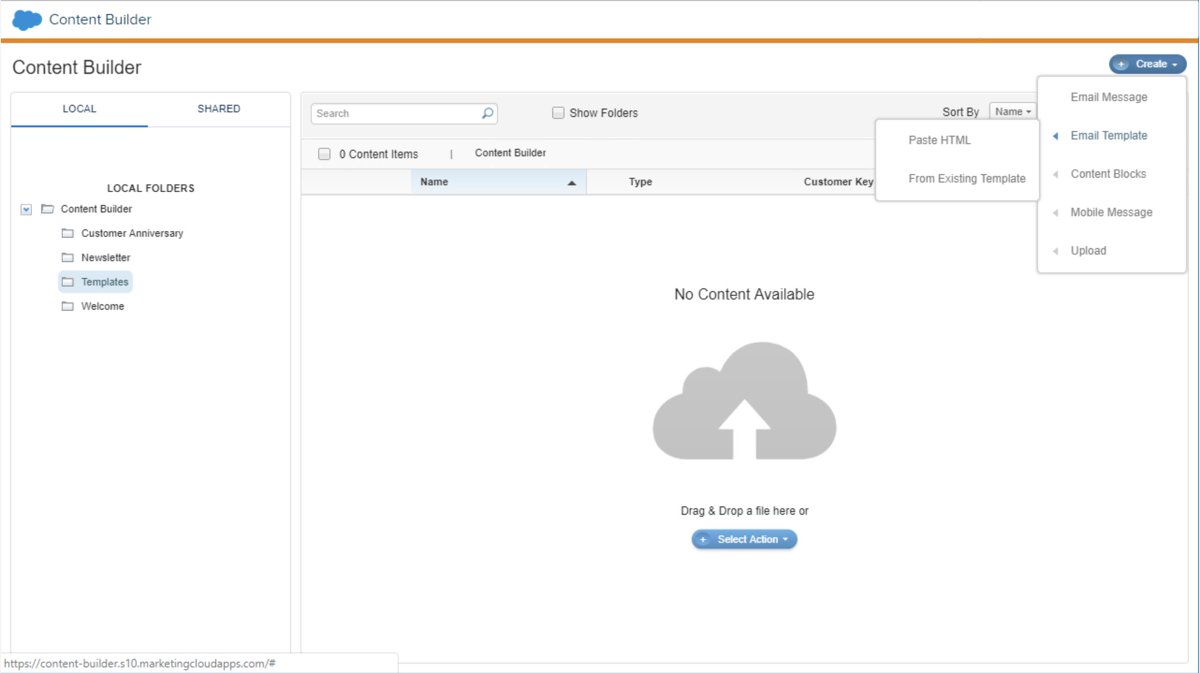Screen dimensions: 1200x673
Task: Click the arrow beside Content Blocks
Action: click(x=1055, y=174)
